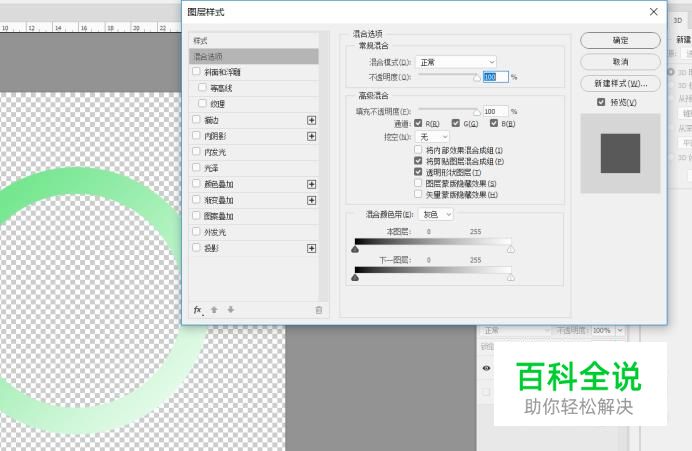Add another 渐变叠加 effect with plus icon
This screenshot has width=692, height=451.
pyautogui.click(x=312, y=200)
